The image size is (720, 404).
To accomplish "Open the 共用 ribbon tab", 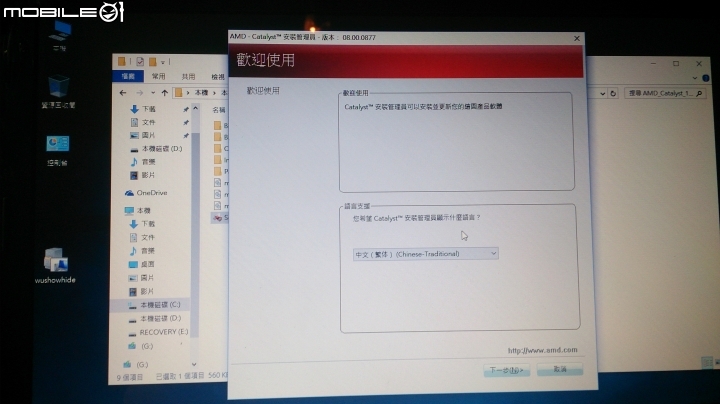I will pos(188,77).
